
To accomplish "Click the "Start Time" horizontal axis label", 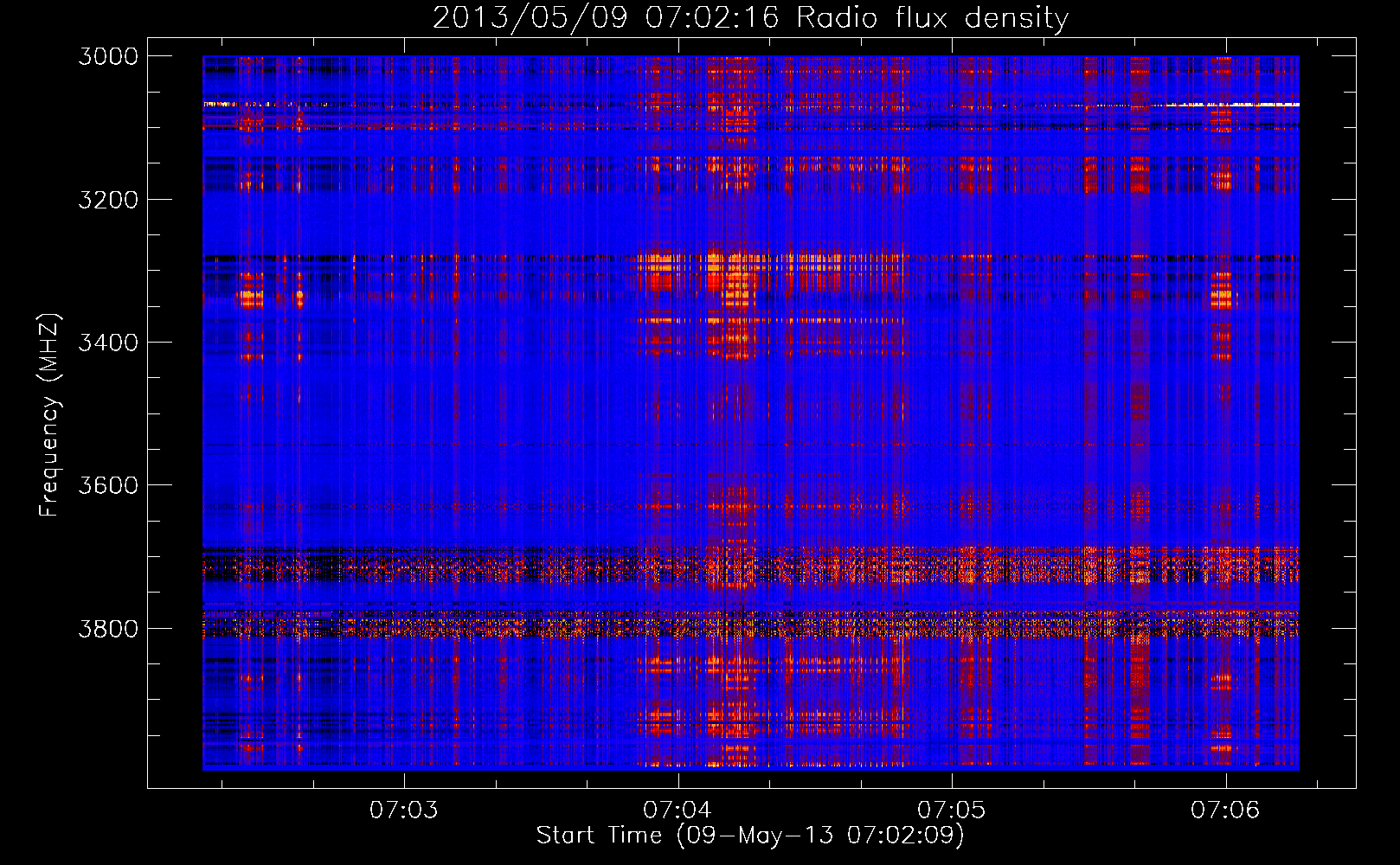I will (x=599, y=836).
